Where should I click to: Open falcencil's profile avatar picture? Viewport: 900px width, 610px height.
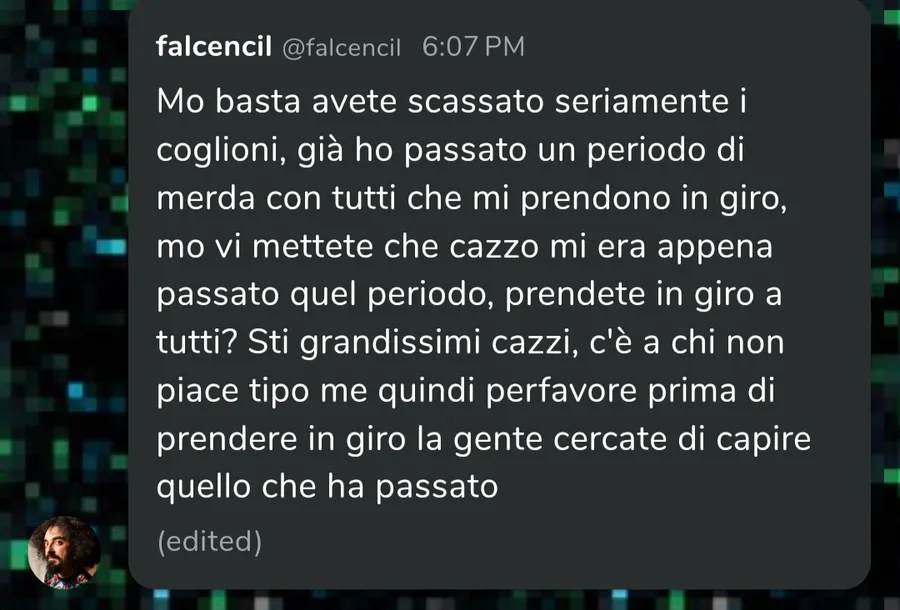coord(64,552)
